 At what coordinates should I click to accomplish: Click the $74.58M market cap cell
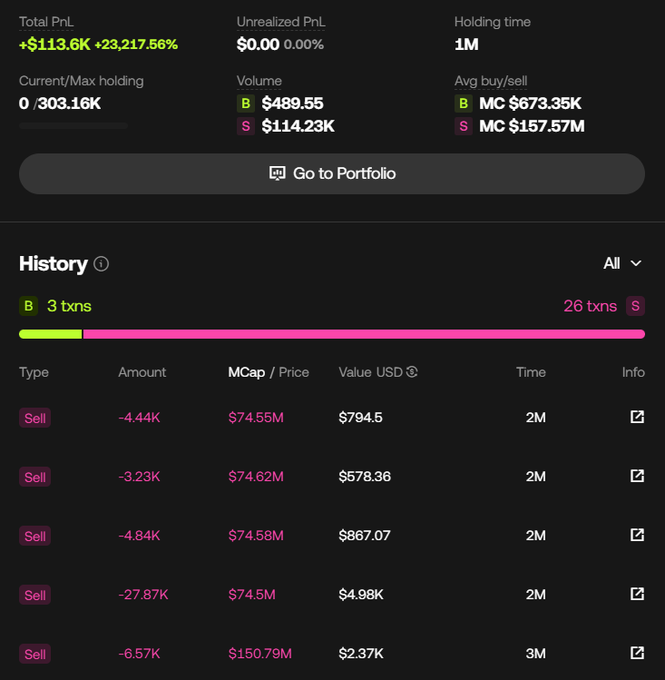point(256,535)
